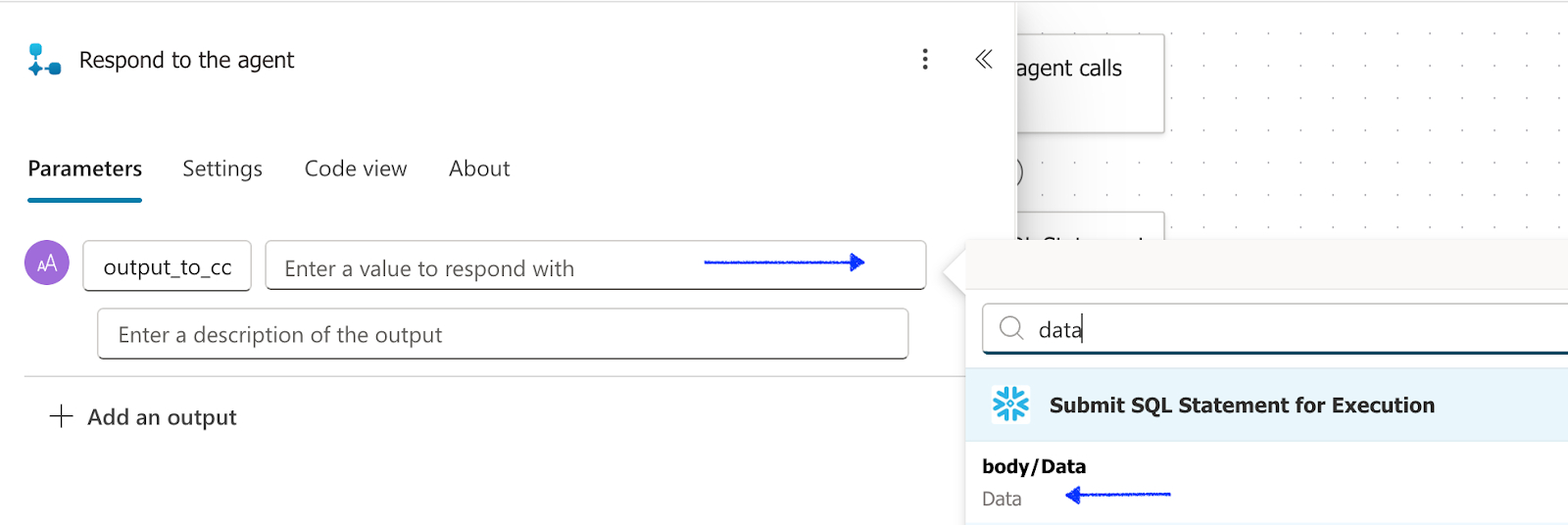Collapse the panel with the double chevron
Viewport: 1568px width, 525px height.
(x=984, y=60)
